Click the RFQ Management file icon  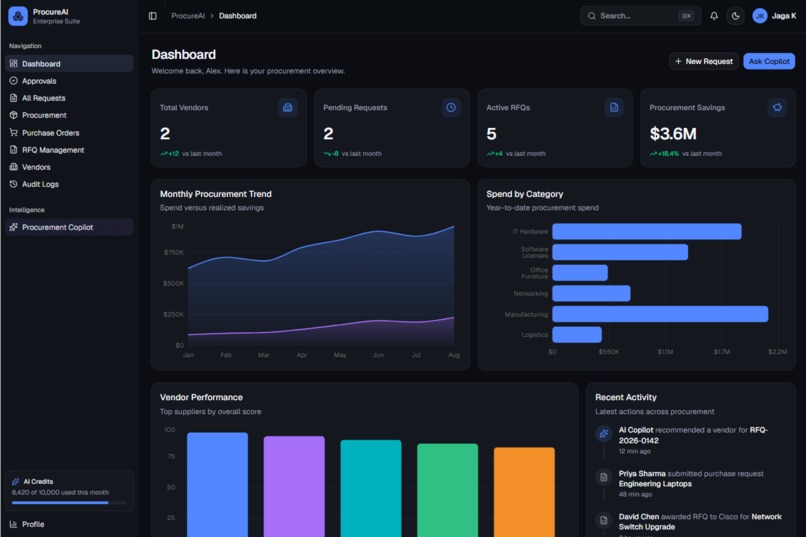tap(13, 150)
